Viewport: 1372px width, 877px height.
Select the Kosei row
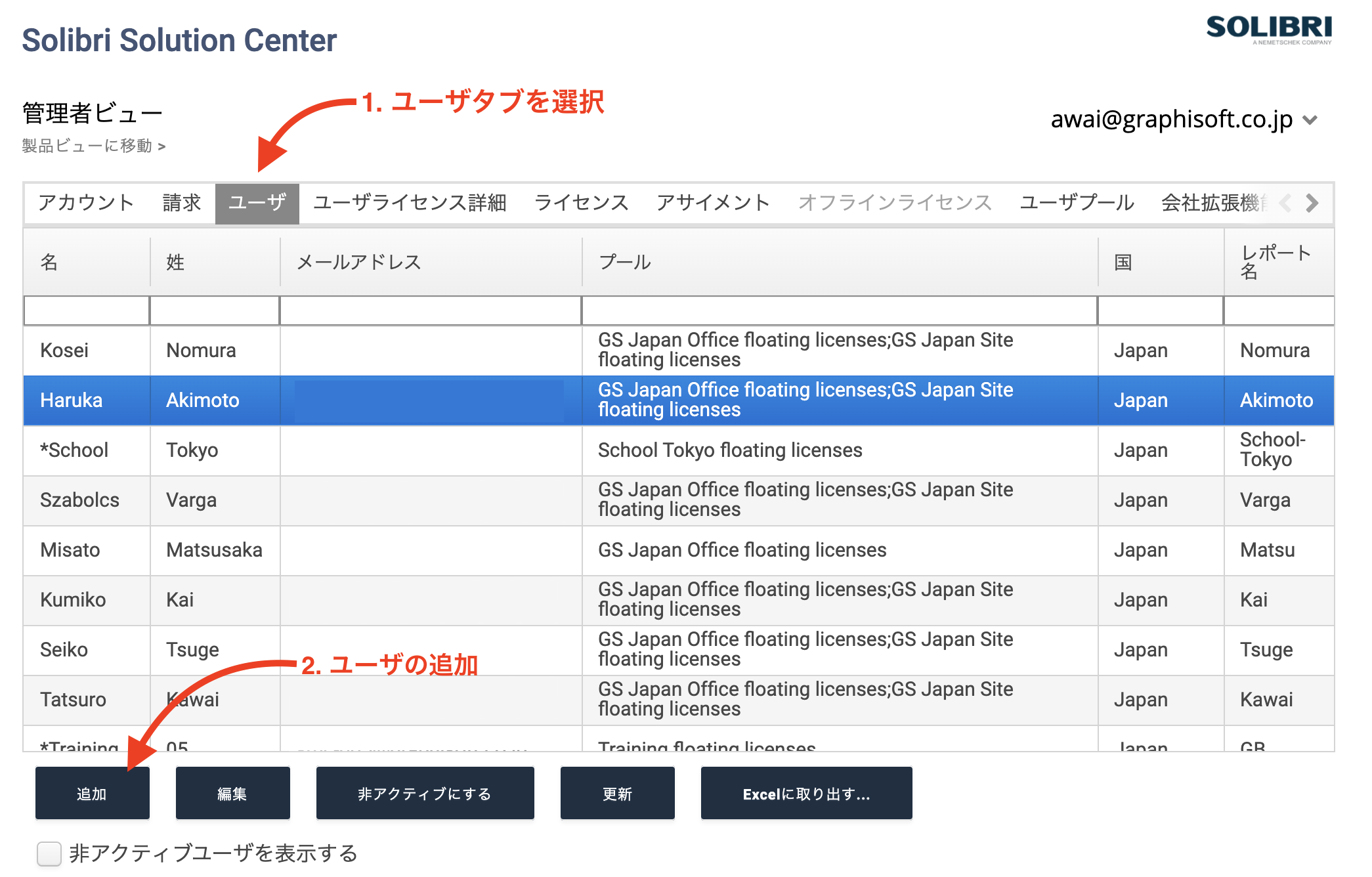click(679, 351)
